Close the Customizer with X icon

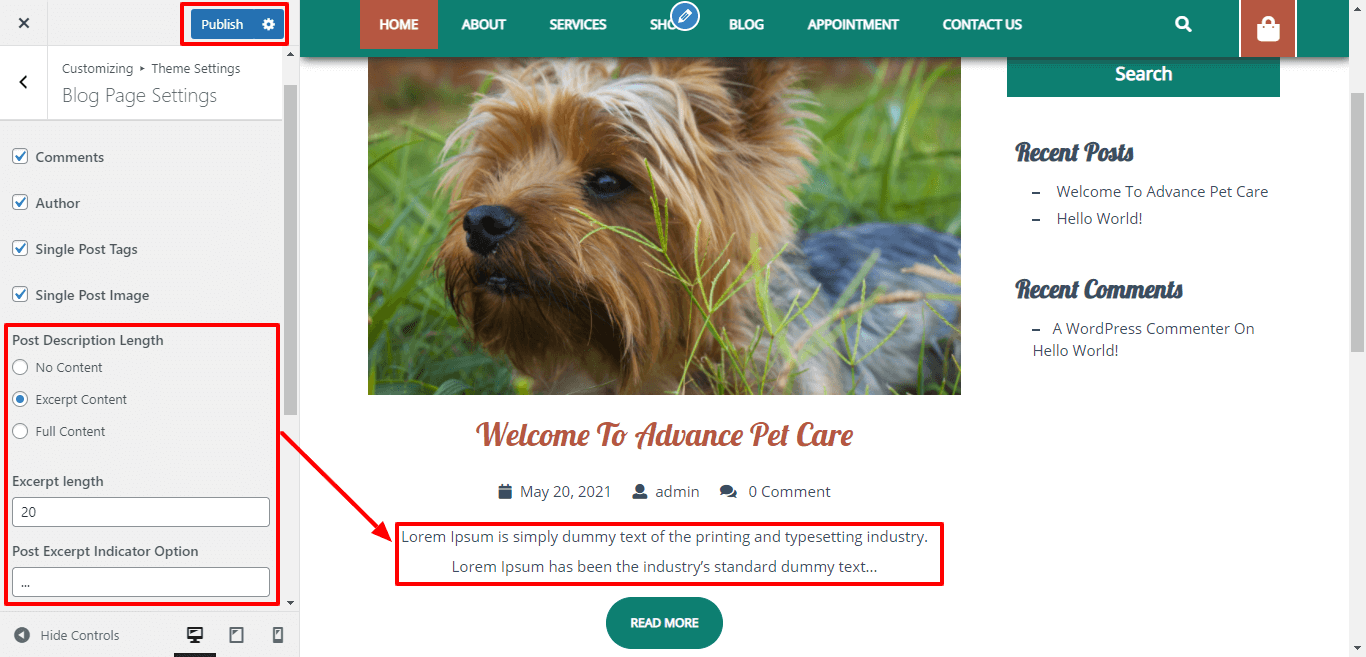click(24, 23)
